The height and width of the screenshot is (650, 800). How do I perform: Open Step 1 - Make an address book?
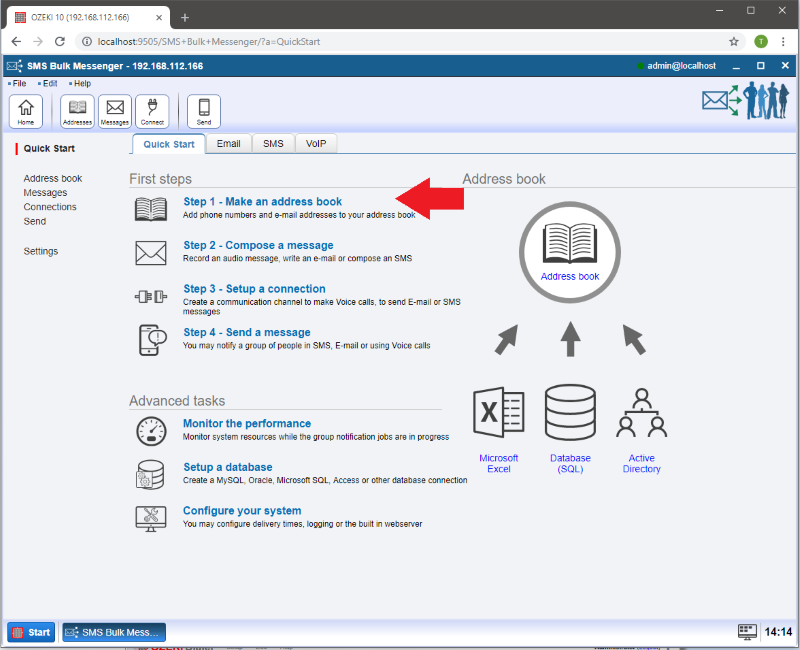[262, 202]
